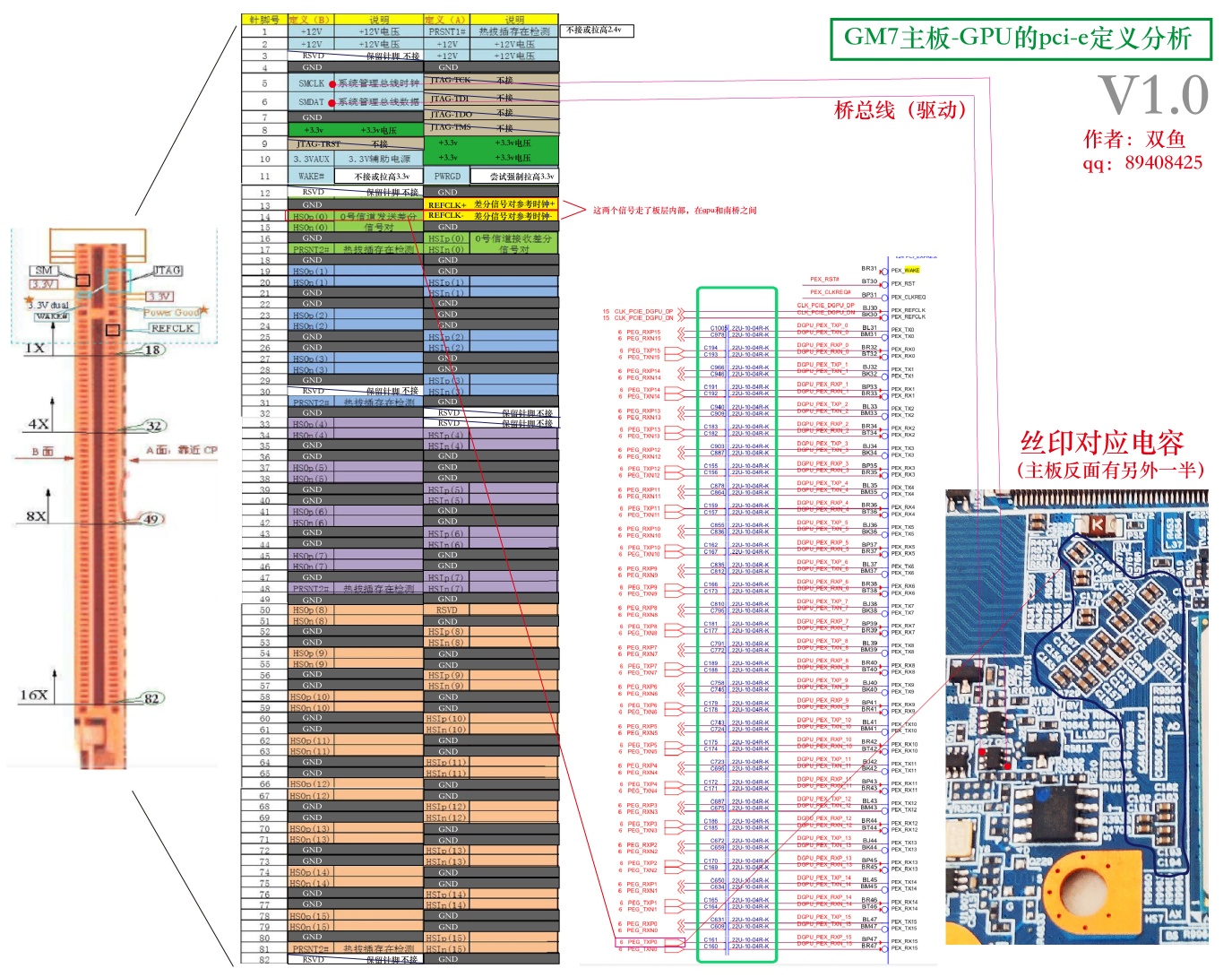1232x977 pixels.
Task: Click the '3.3VAUX' cell in pin row 10
Action: pos(311,159)
